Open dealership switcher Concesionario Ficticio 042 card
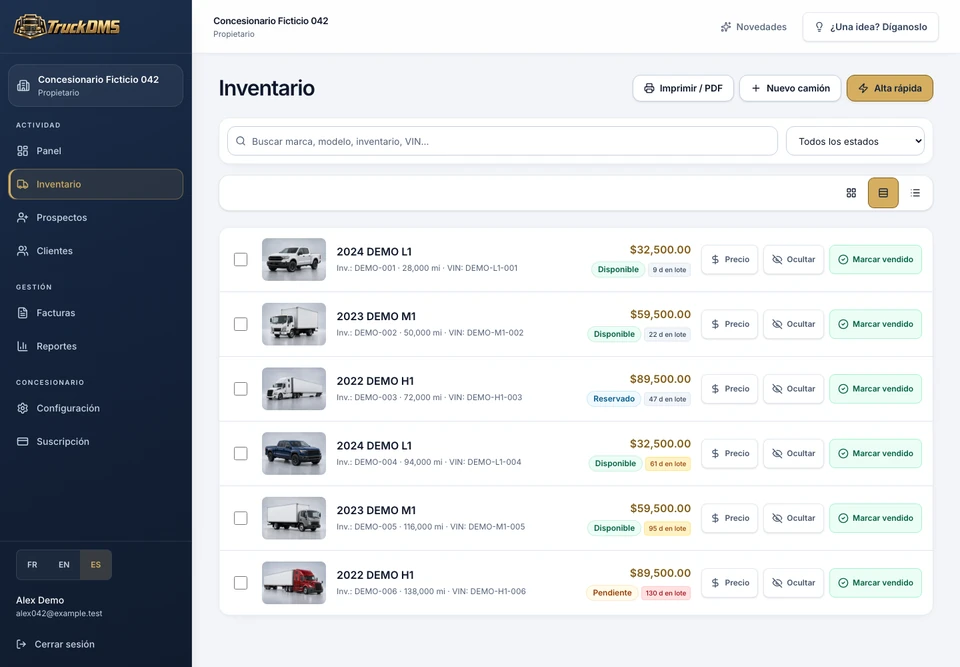The image size is (960, 667). 96,86
